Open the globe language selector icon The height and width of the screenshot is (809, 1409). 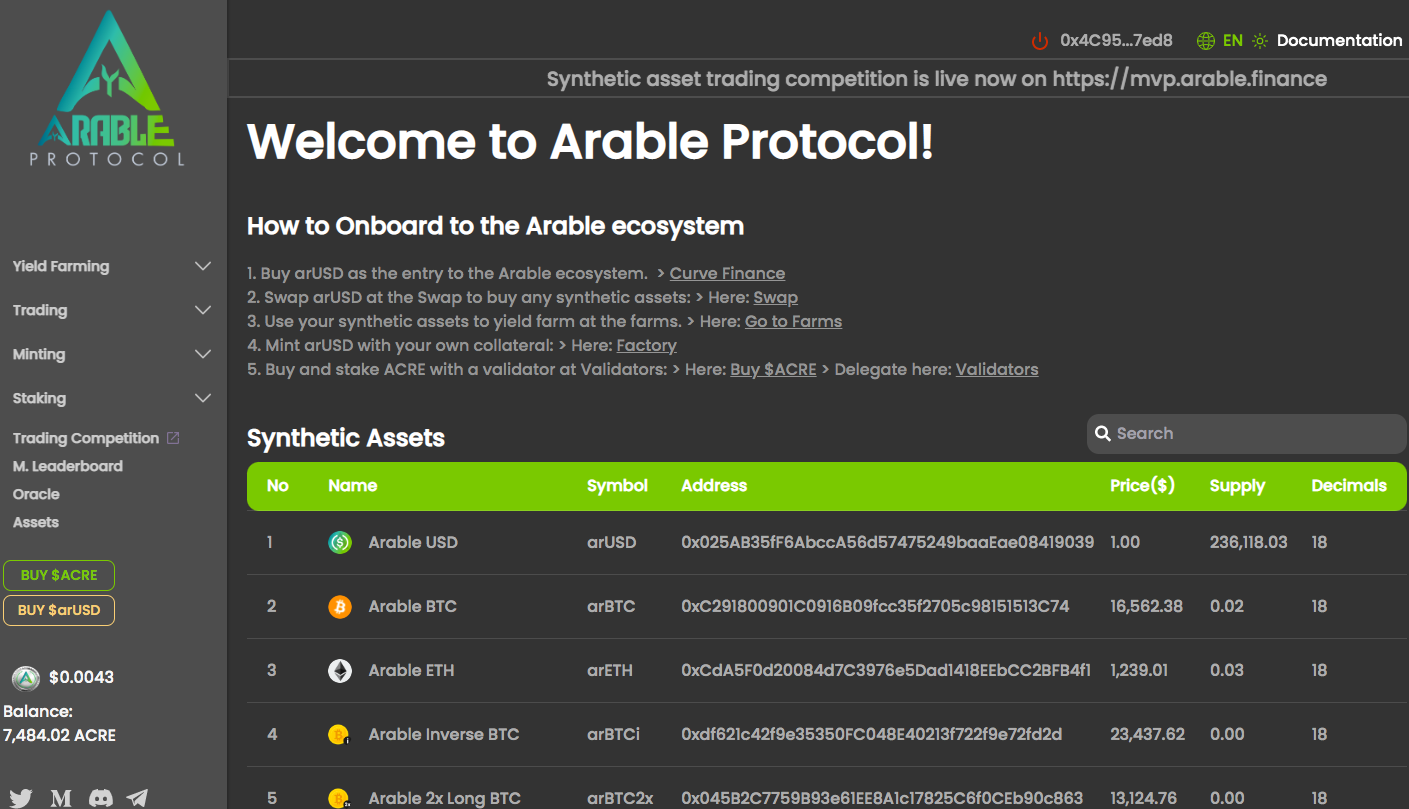point(1206,41)
